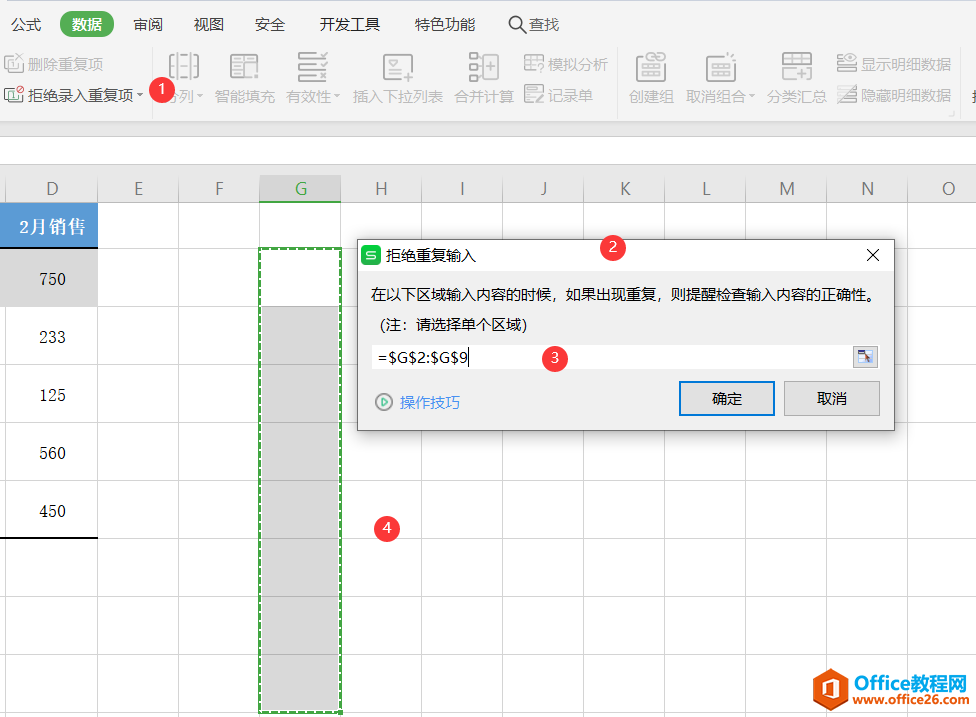Confirm the dialog with 确定
This screenshot has width=976, height=717.
726,398
